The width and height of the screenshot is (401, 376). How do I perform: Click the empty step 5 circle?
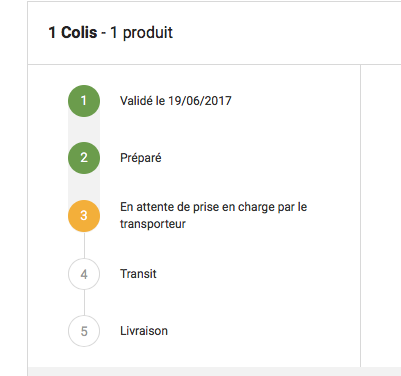click(84, 331)
